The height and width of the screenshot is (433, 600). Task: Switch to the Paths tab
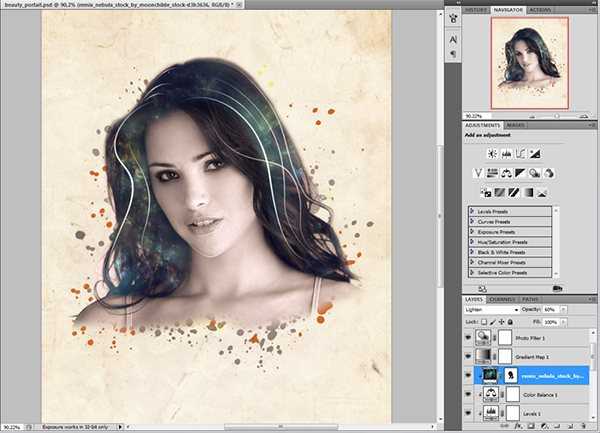[x=530, y=299]
